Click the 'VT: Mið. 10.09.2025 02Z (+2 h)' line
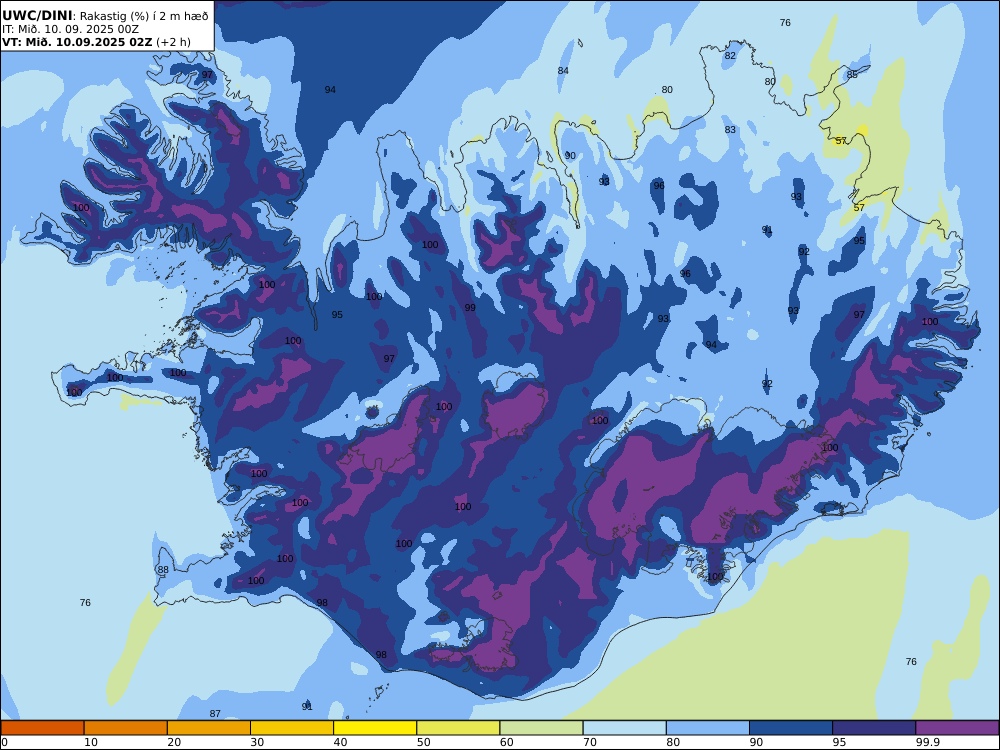The image size is (1000, 750). (96, 42)
